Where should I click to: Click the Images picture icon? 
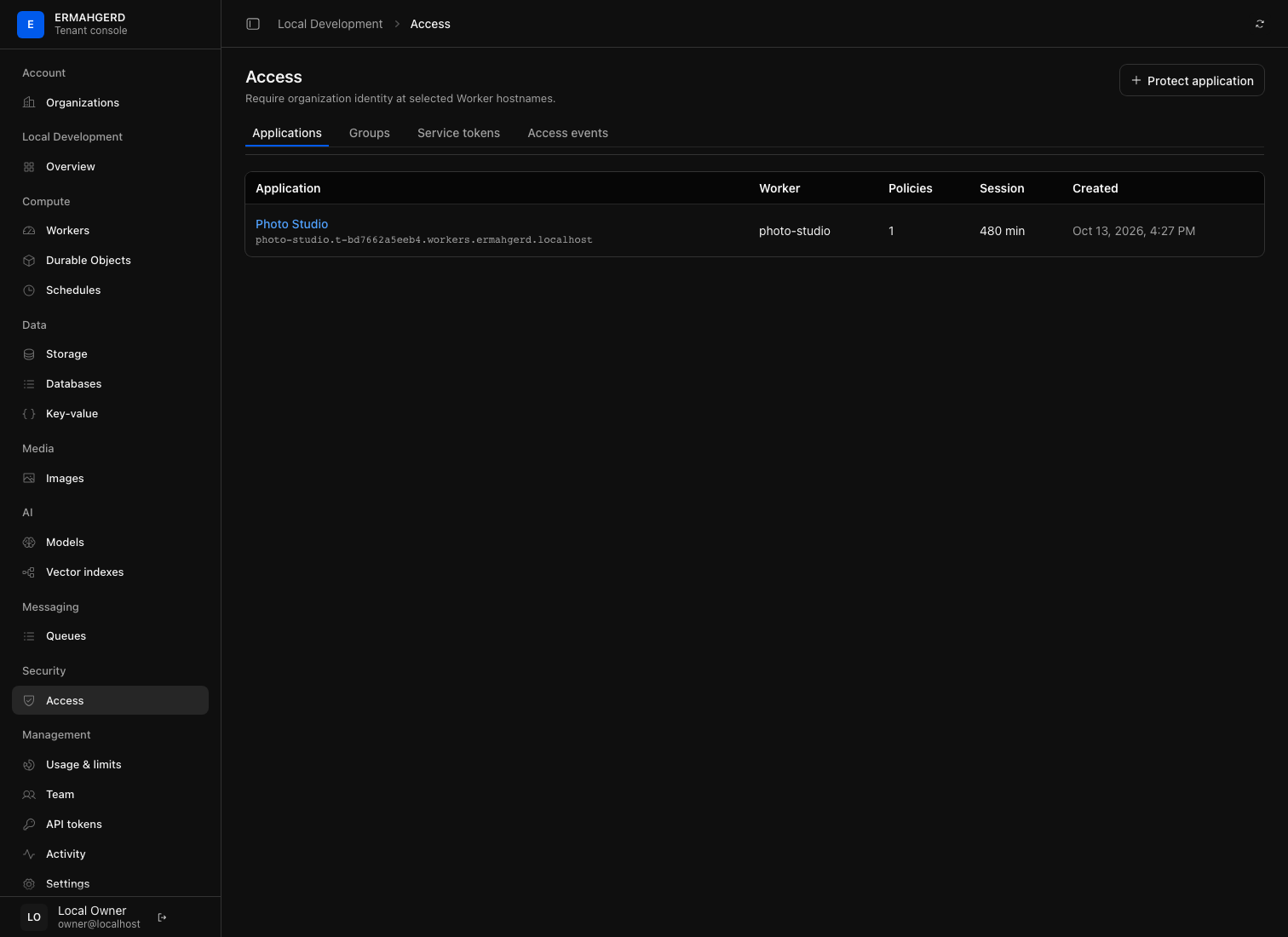point(29,479)
